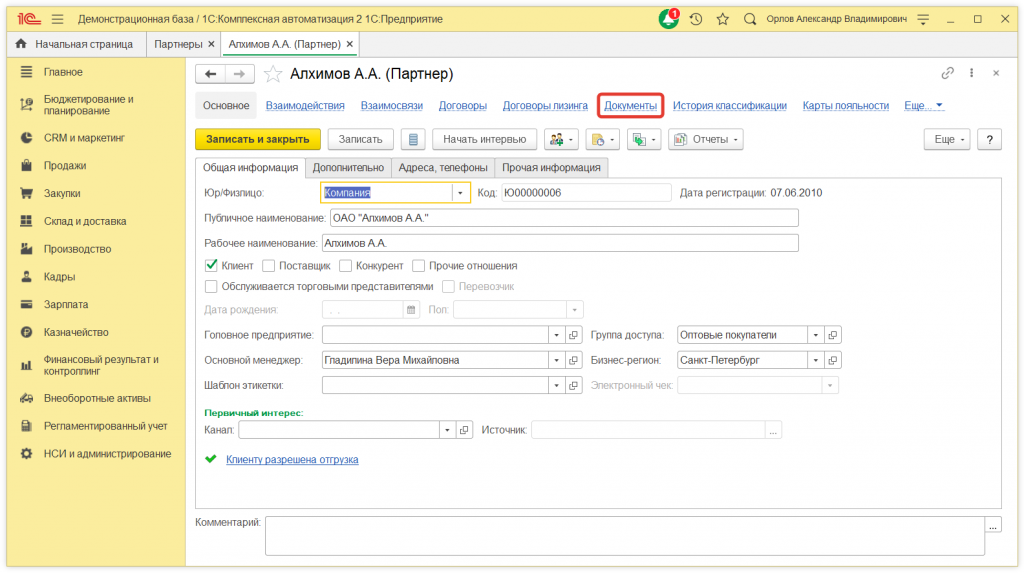Screen dimensions: 1024x573
Task: Expand the Бизнес-регион dropdown list
Action: coord(815,360)
